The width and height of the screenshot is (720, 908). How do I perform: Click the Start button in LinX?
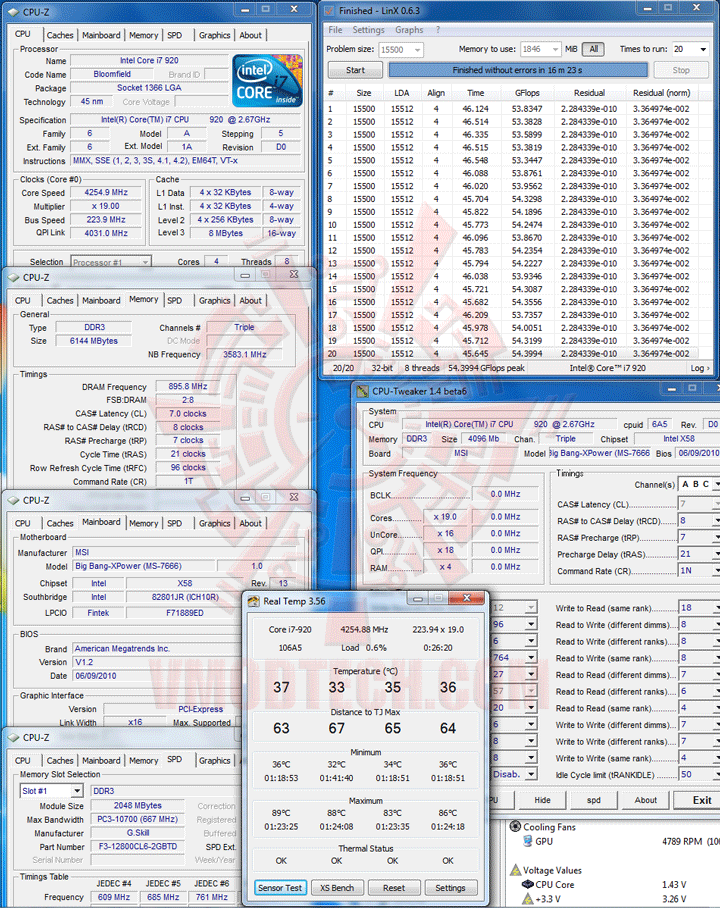pyautogui.click(x=355, y=70)
